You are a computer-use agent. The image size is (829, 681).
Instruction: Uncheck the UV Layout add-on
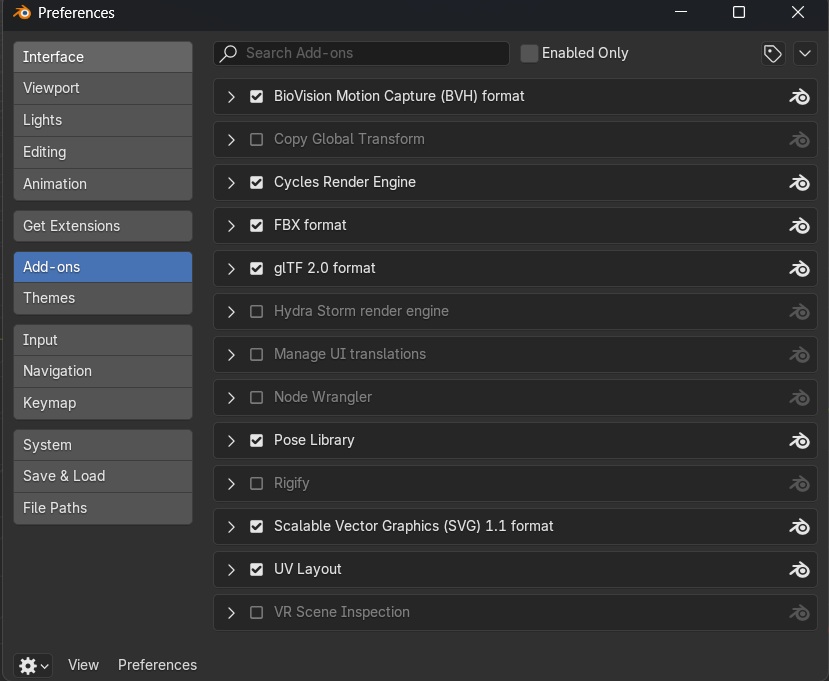(x=256, y=569)
